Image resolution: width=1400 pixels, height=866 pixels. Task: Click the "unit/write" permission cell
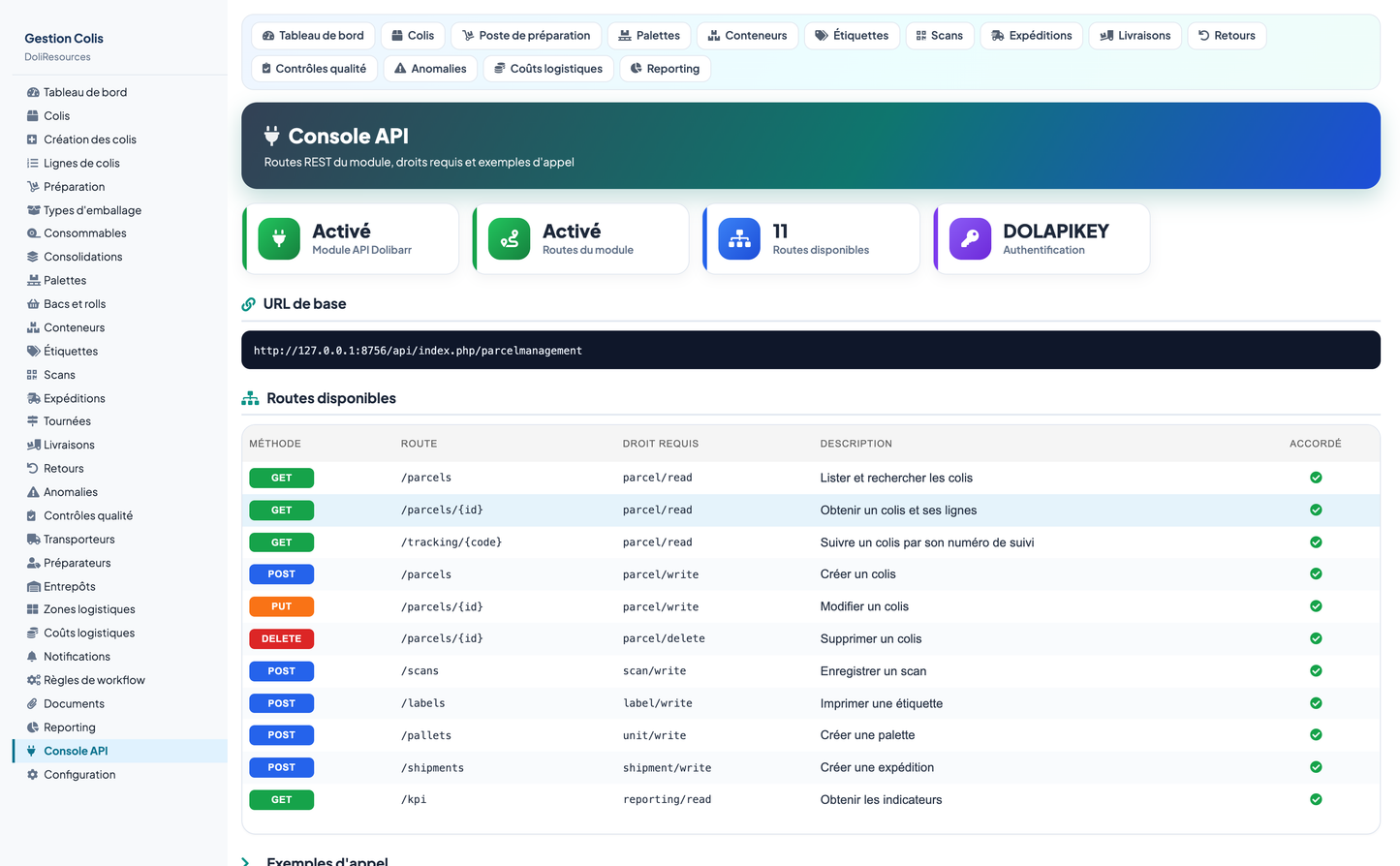click(x=654, y=736)
